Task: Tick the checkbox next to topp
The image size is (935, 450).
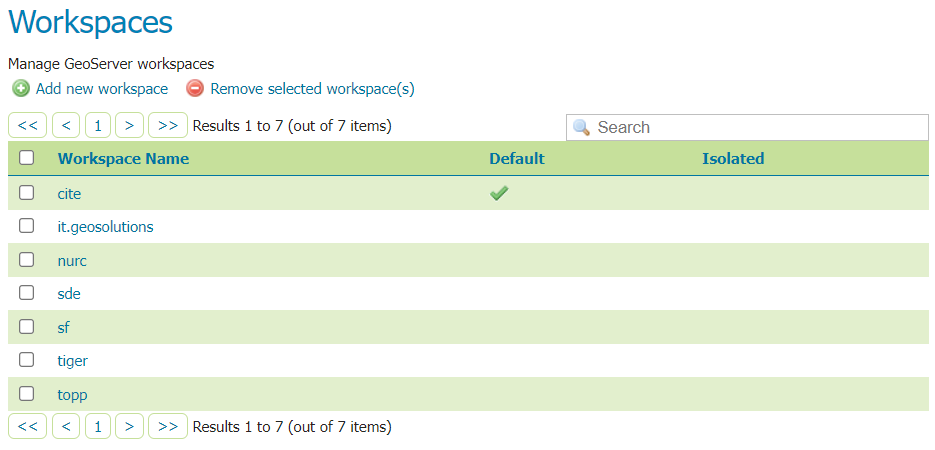Action: click(27, 393)
